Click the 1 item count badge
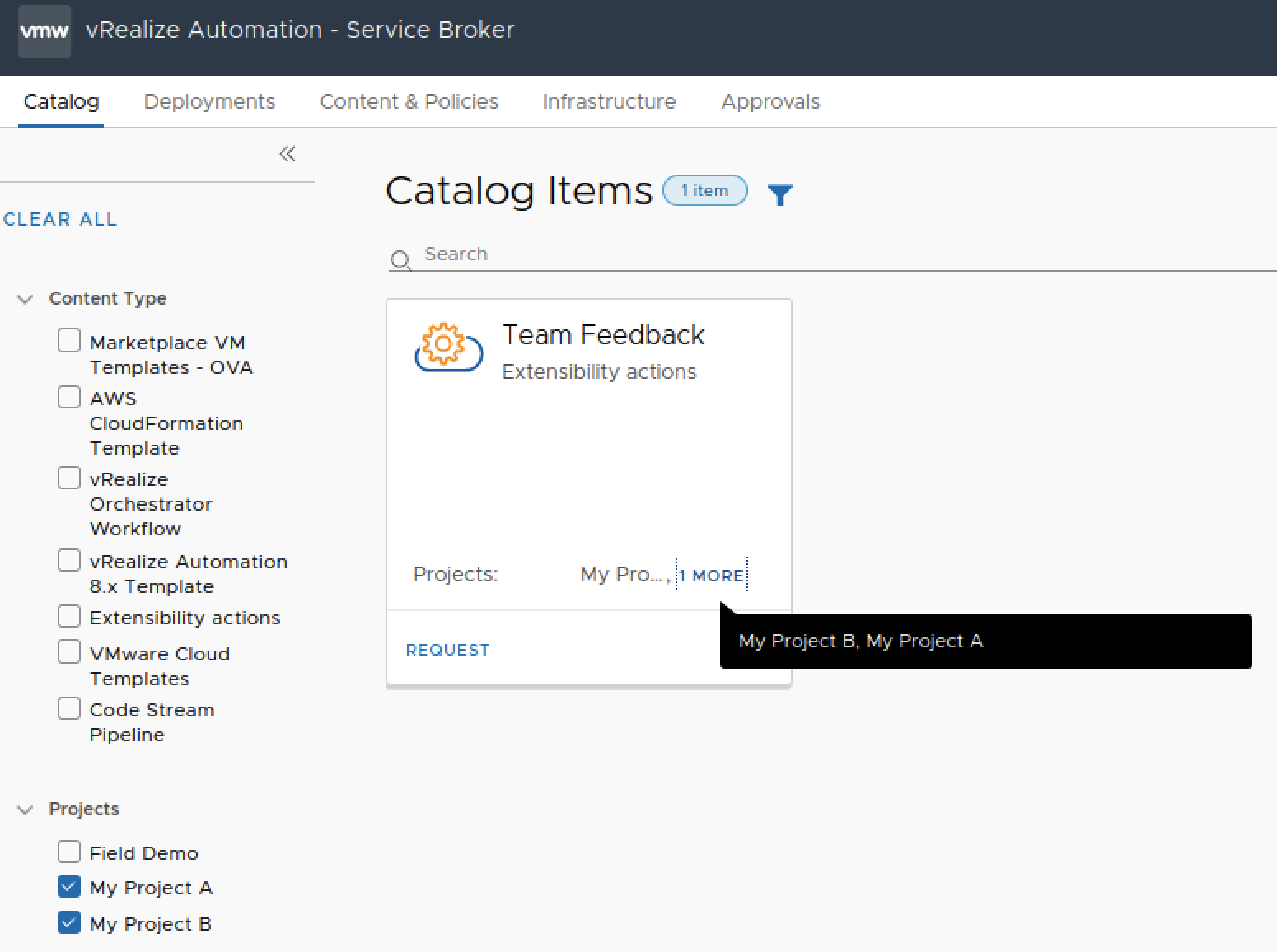 pos(705,190)
